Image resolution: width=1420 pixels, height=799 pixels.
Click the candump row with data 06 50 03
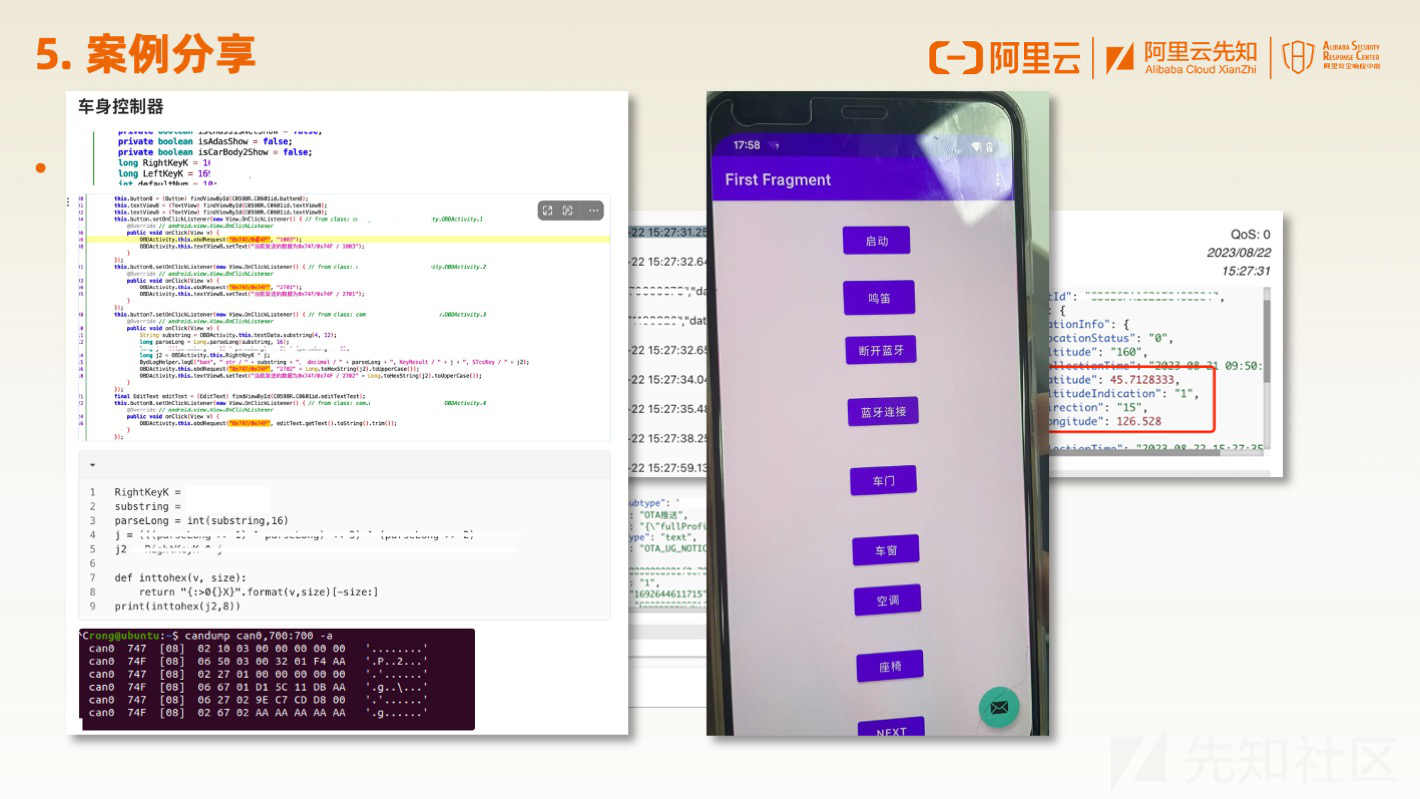click(x=258, y=661)
